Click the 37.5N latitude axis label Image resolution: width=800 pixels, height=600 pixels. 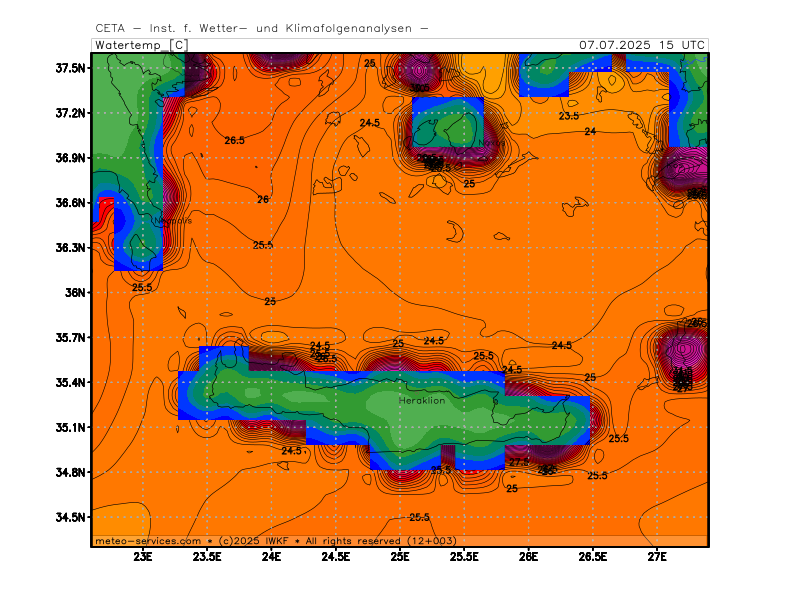(70, 68)
